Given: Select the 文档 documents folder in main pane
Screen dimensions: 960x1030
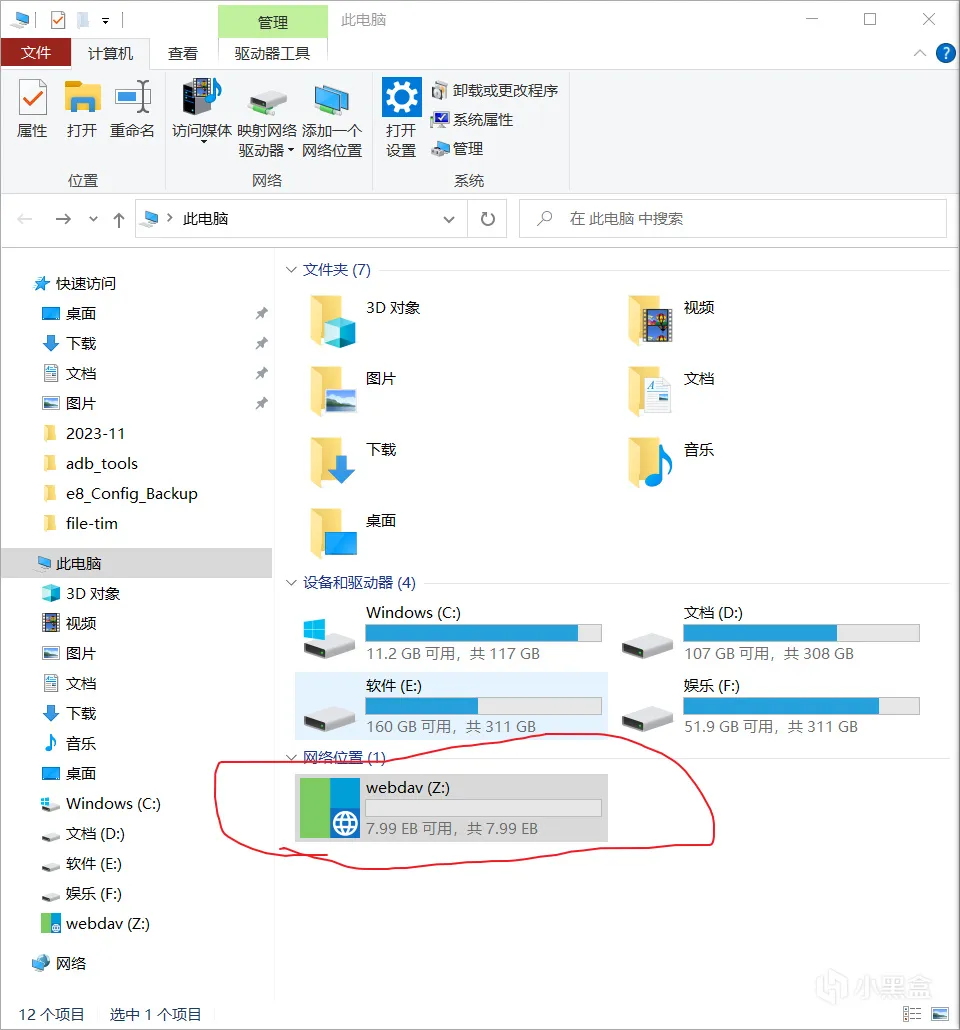Looking at the screenshot, I should (x=672, y=392).
